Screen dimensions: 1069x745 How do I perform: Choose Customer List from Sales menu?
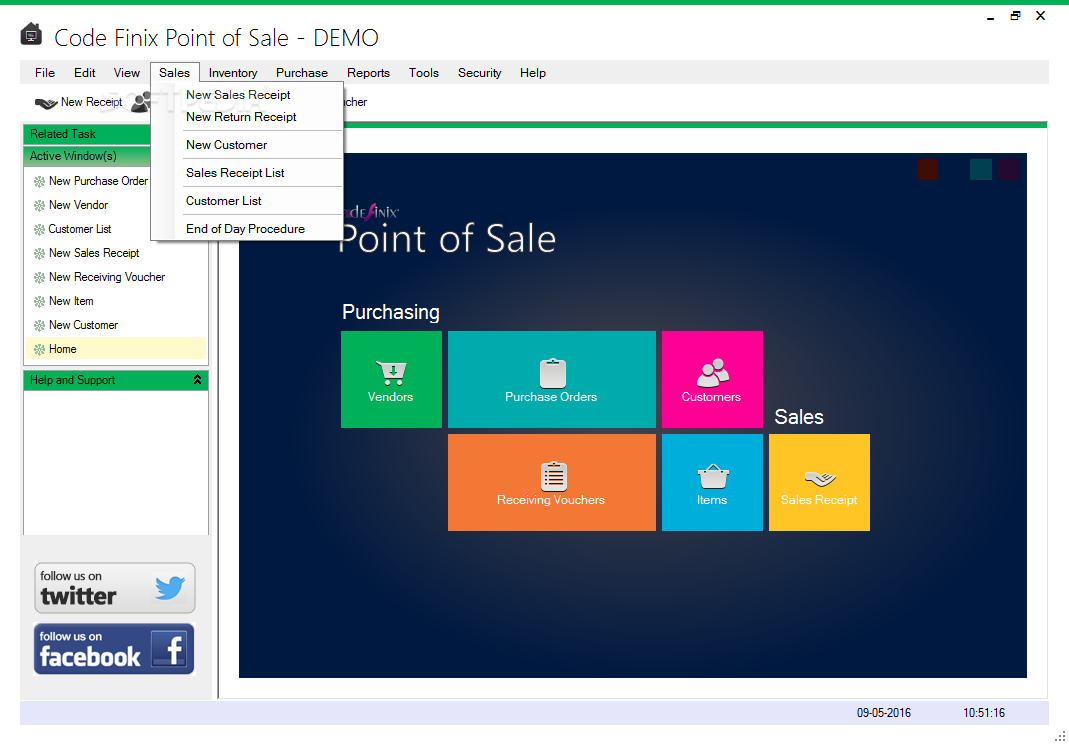247,201
